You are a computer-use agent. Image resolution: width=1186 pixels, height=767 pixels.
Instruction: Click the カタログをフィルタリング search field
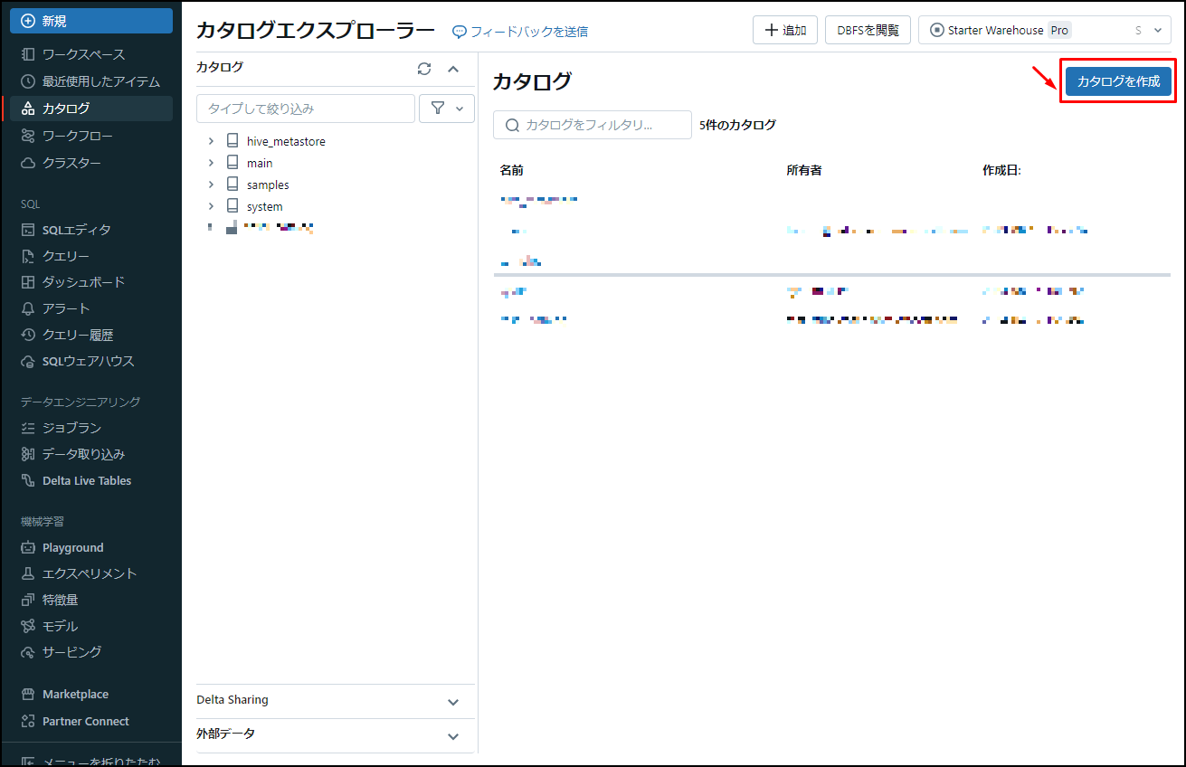coord(592,125)
